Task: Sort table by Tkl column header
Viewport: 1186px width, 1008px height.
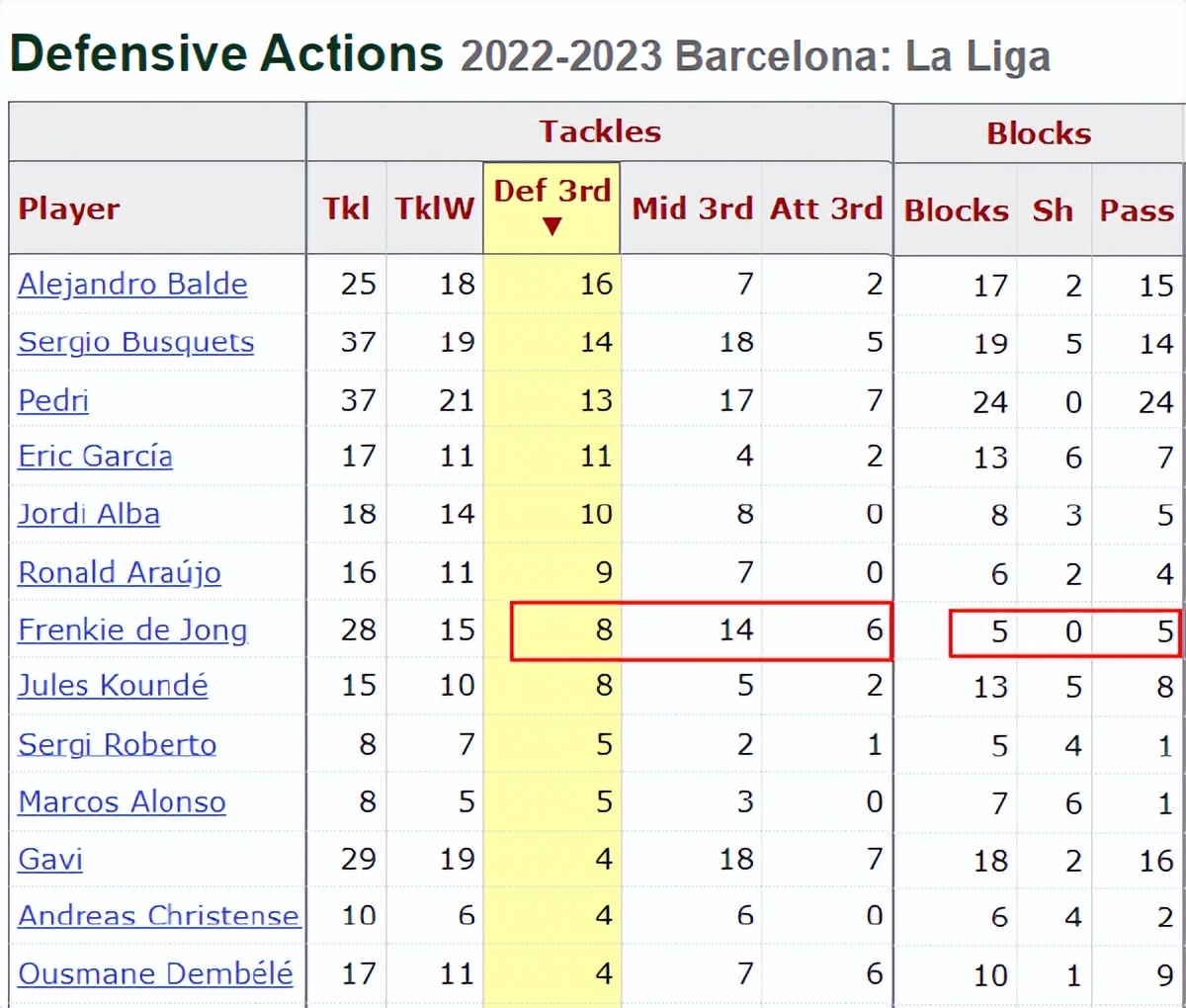Action: coord(346,209)
